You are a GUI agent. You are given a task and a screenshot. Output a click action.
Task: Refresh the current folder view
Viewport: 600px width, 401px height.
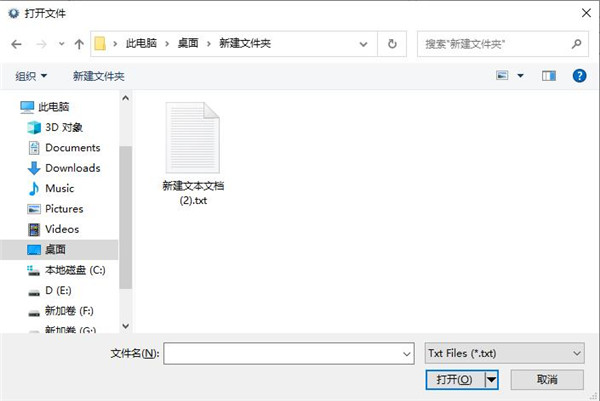pos(392,44)
